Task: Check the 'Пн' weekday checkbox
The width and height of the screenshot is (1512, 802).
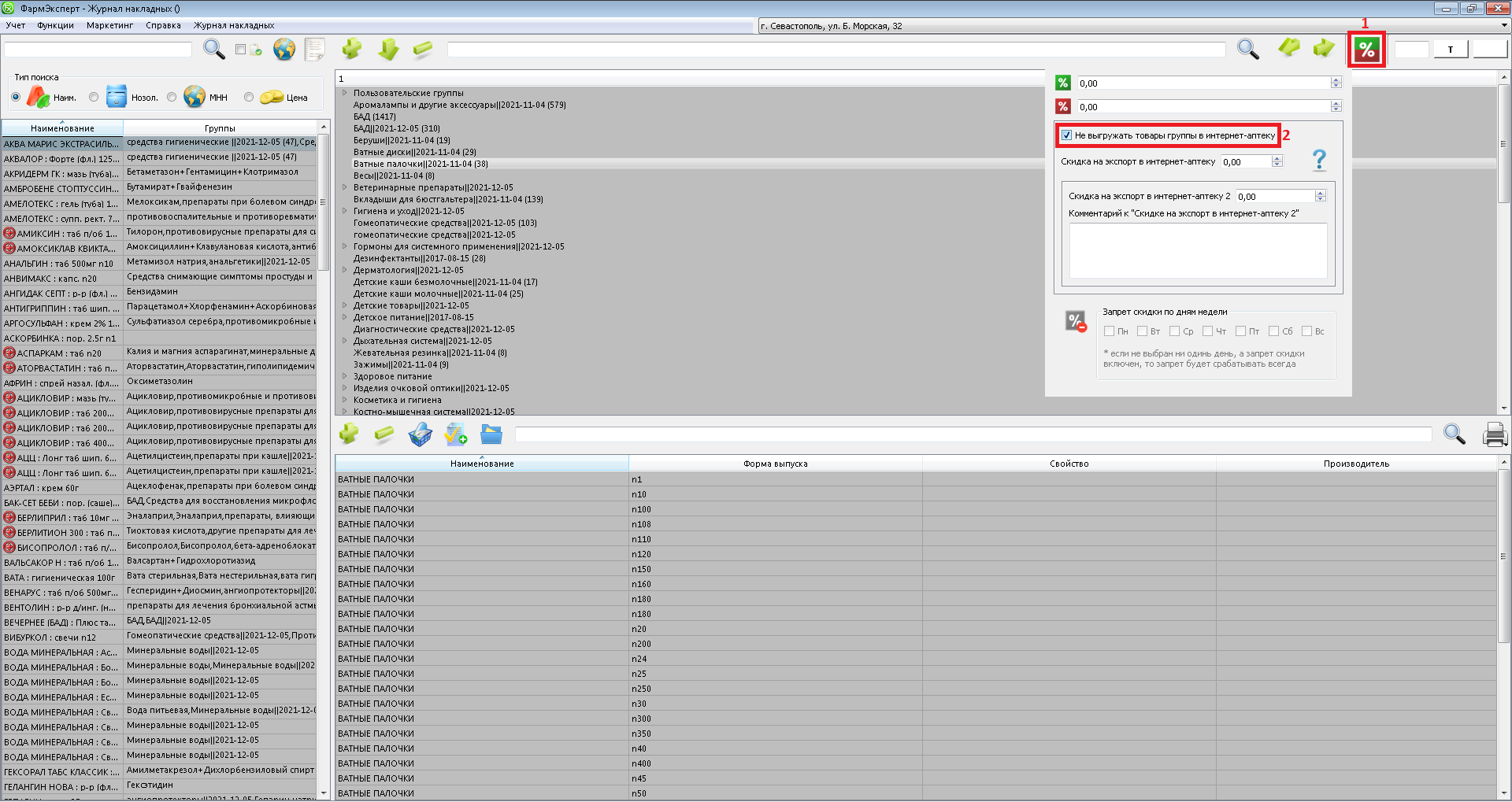Action: tap(1109, 331)
